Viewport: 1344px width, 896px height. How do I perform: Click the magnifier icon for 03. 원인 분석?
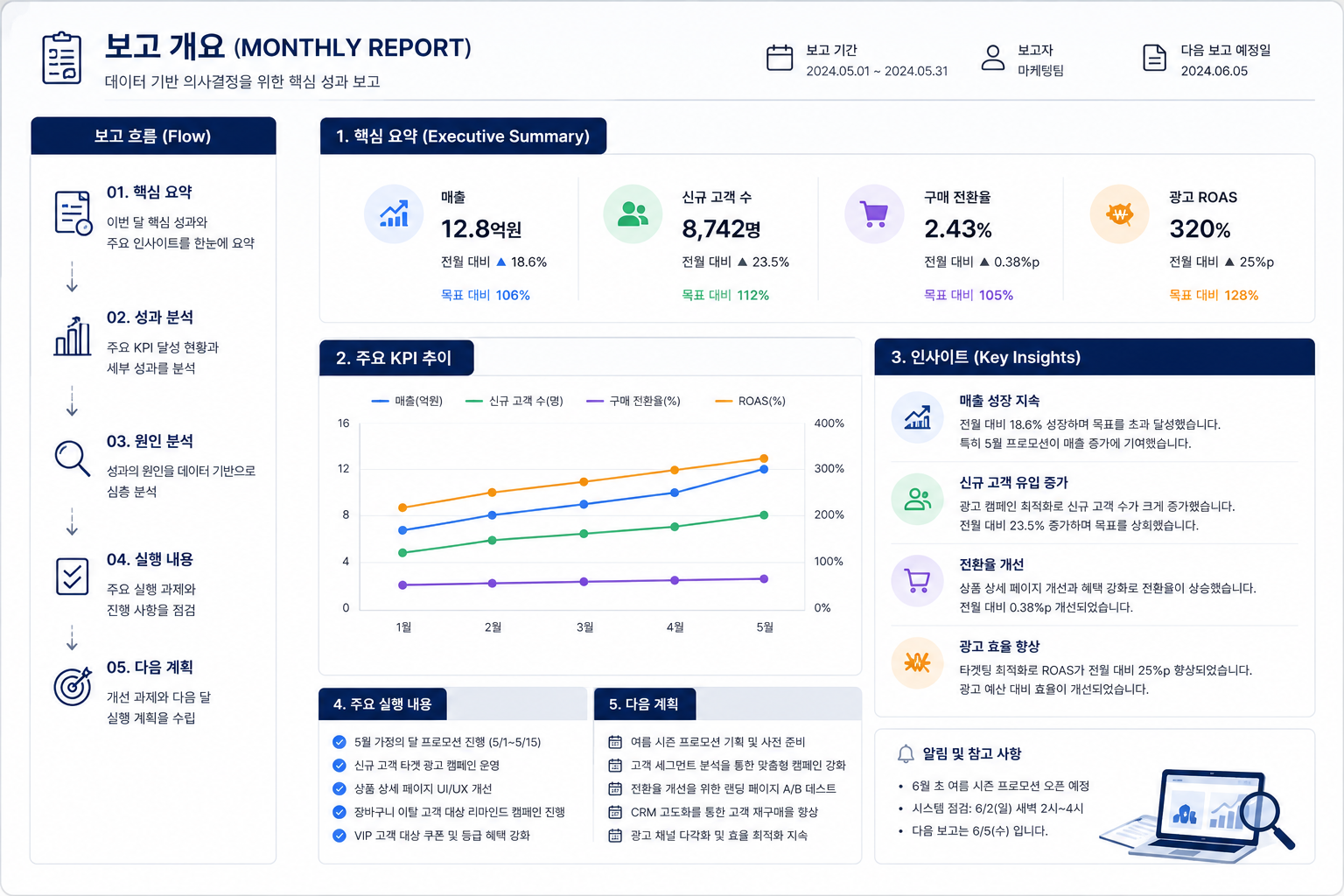tap(73, 458)
